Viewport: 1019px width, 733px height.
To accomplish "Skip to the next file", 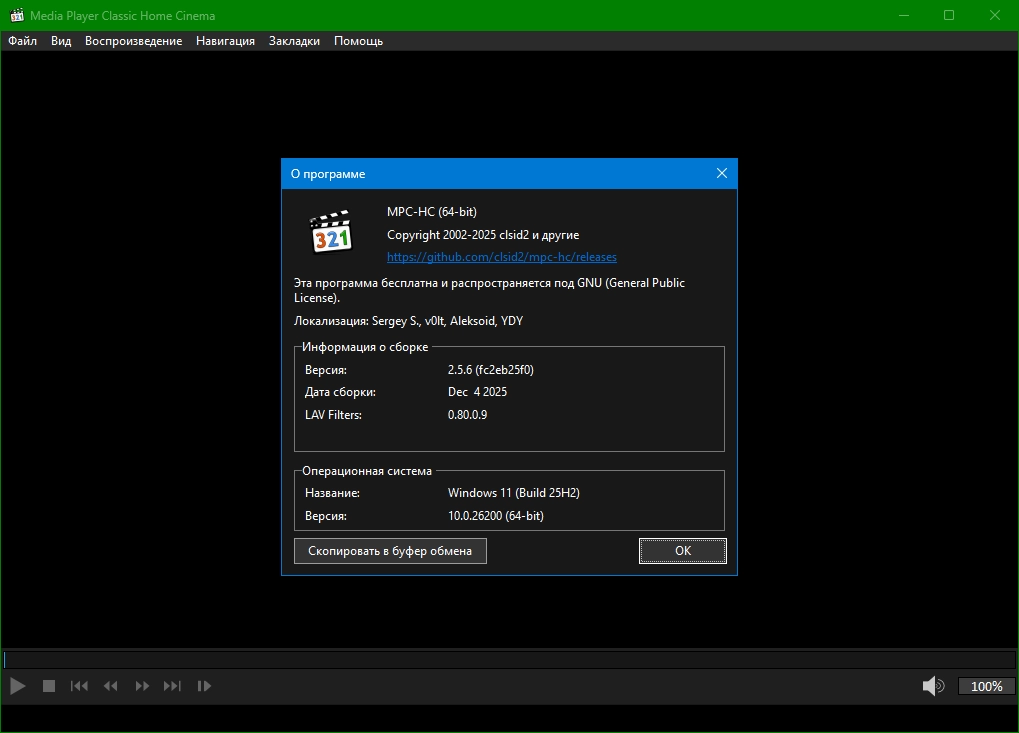I will coord(173,686).
